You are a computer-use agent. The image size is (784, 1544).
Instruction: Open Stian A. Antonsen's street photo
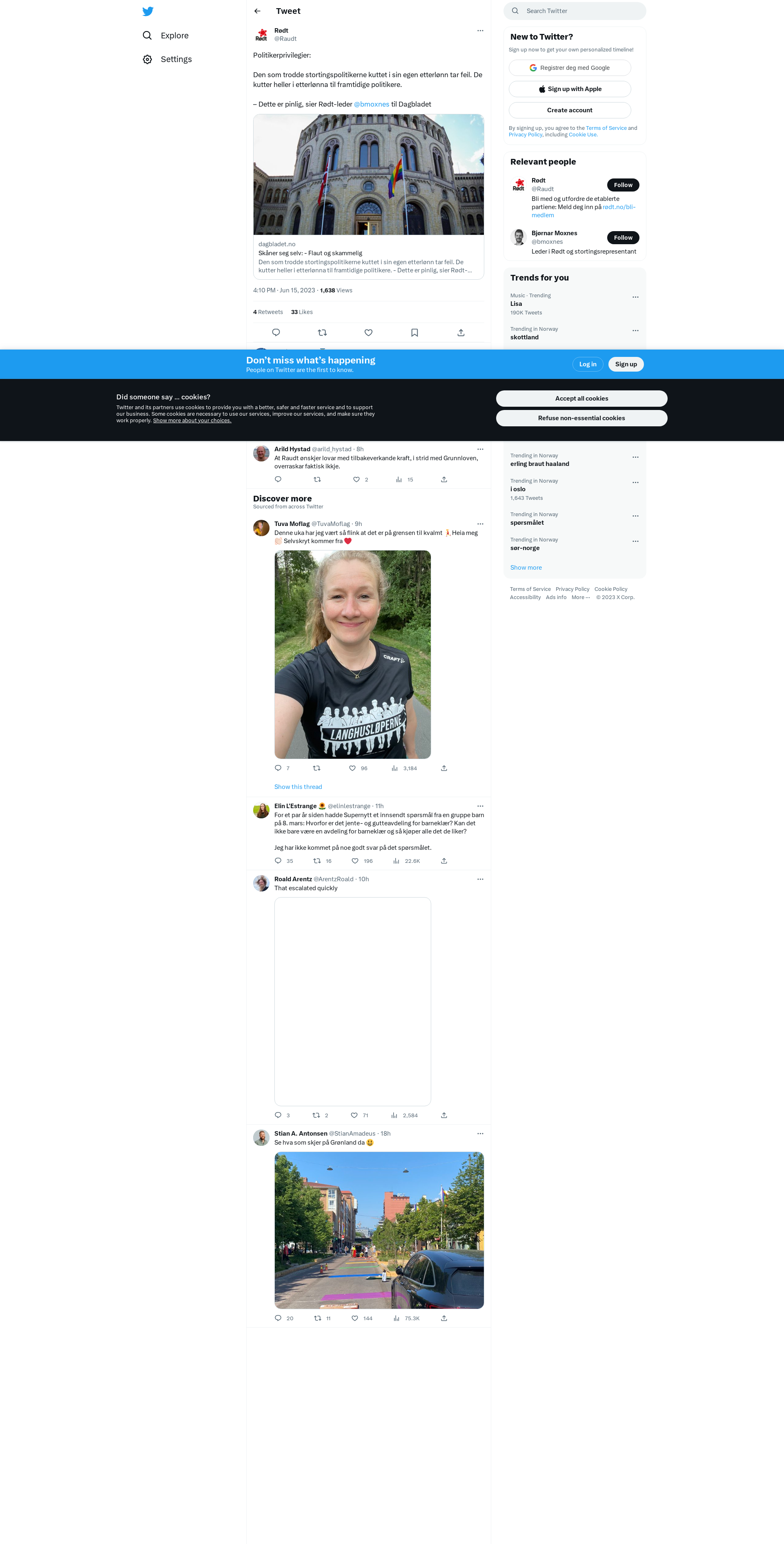pos(379,1230)
